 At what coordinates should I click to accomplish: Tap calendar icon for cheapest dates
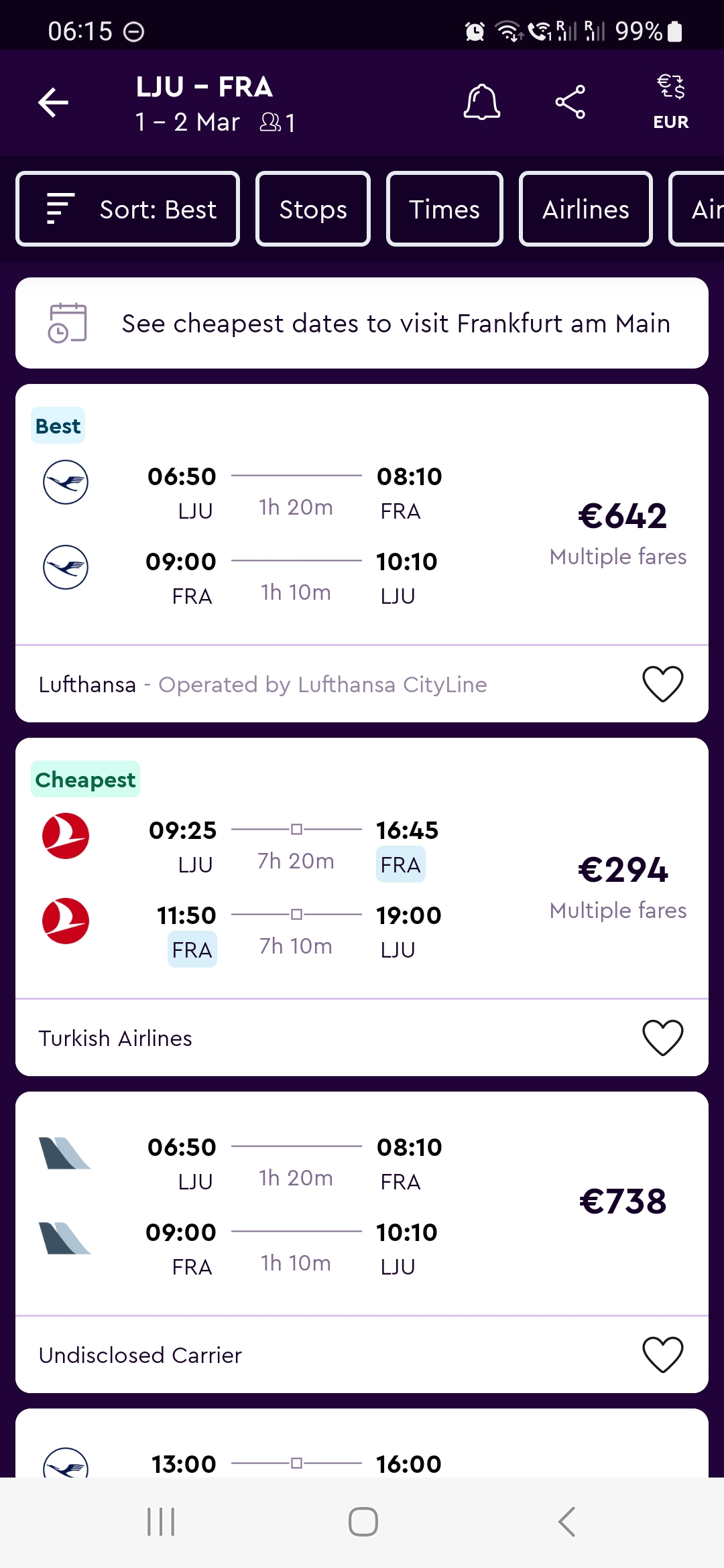pos(67,323)
